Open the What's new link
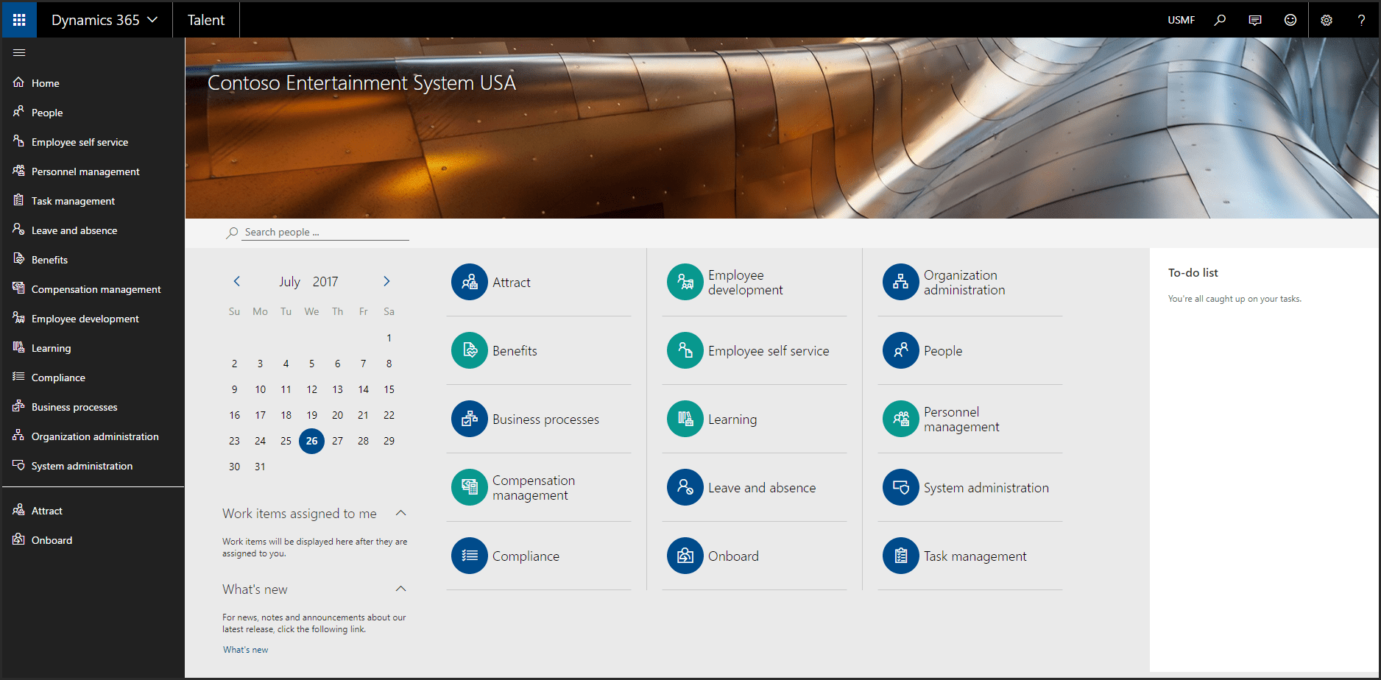1381x680 pixels. [245, 650]
